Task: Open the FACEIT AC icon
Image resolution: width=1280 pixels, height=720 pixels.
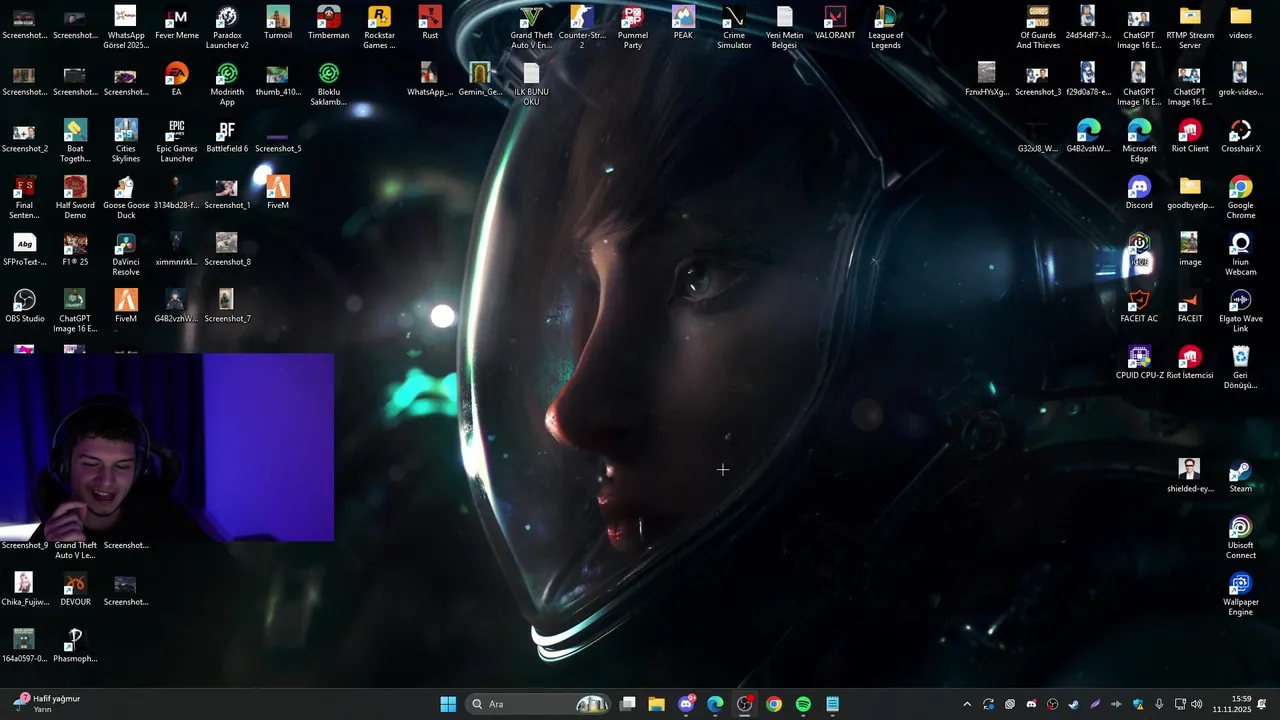Action: tap(1139, 307)
